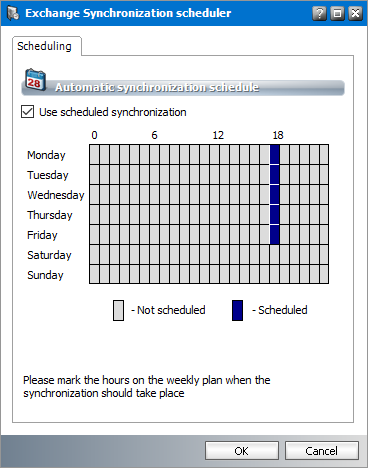Mark Tuesday hour 6 cell as scheduled

[x=155, y=175]
